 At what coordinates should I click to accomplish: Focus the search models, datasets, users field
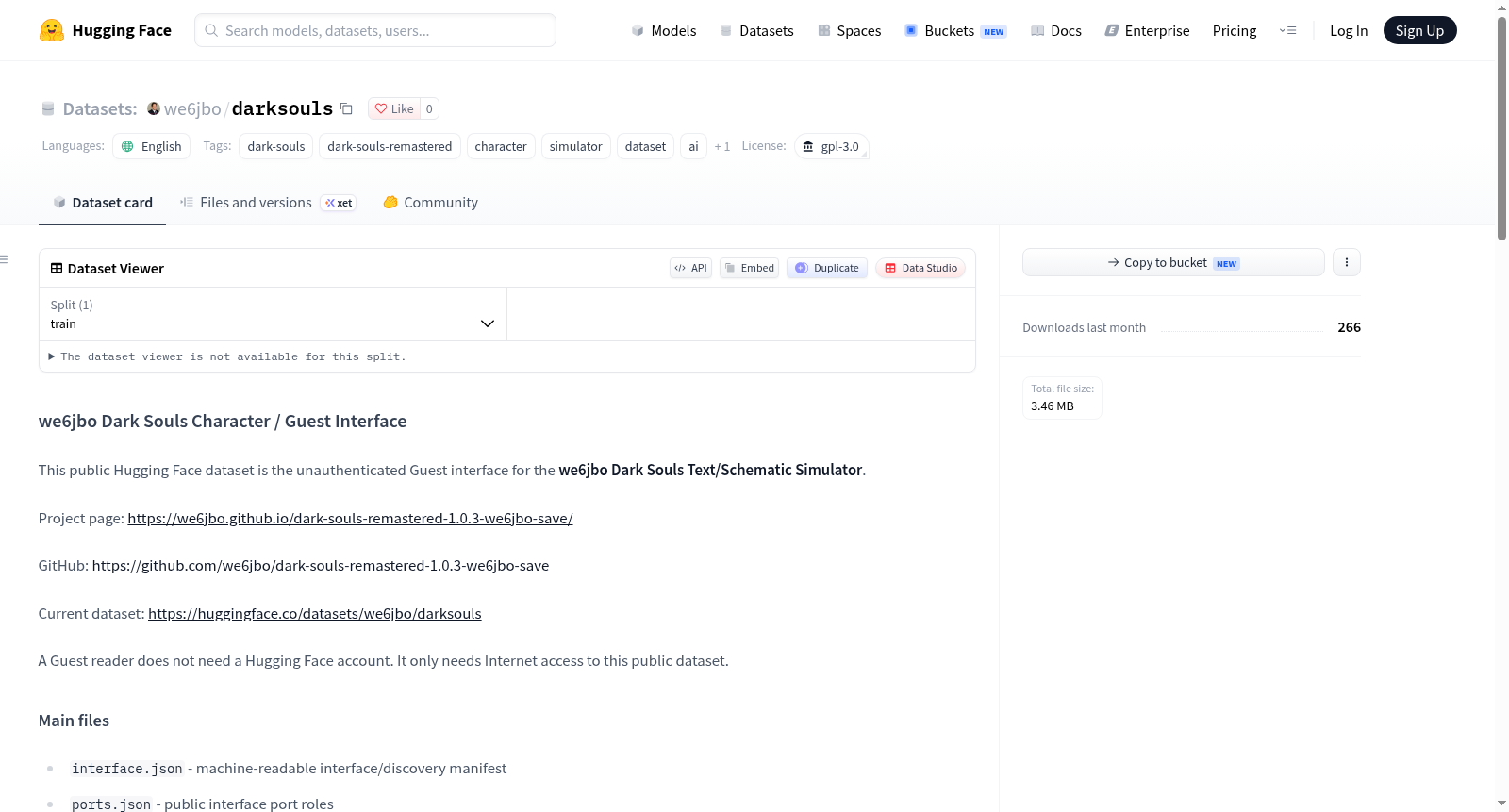point(375,30)
